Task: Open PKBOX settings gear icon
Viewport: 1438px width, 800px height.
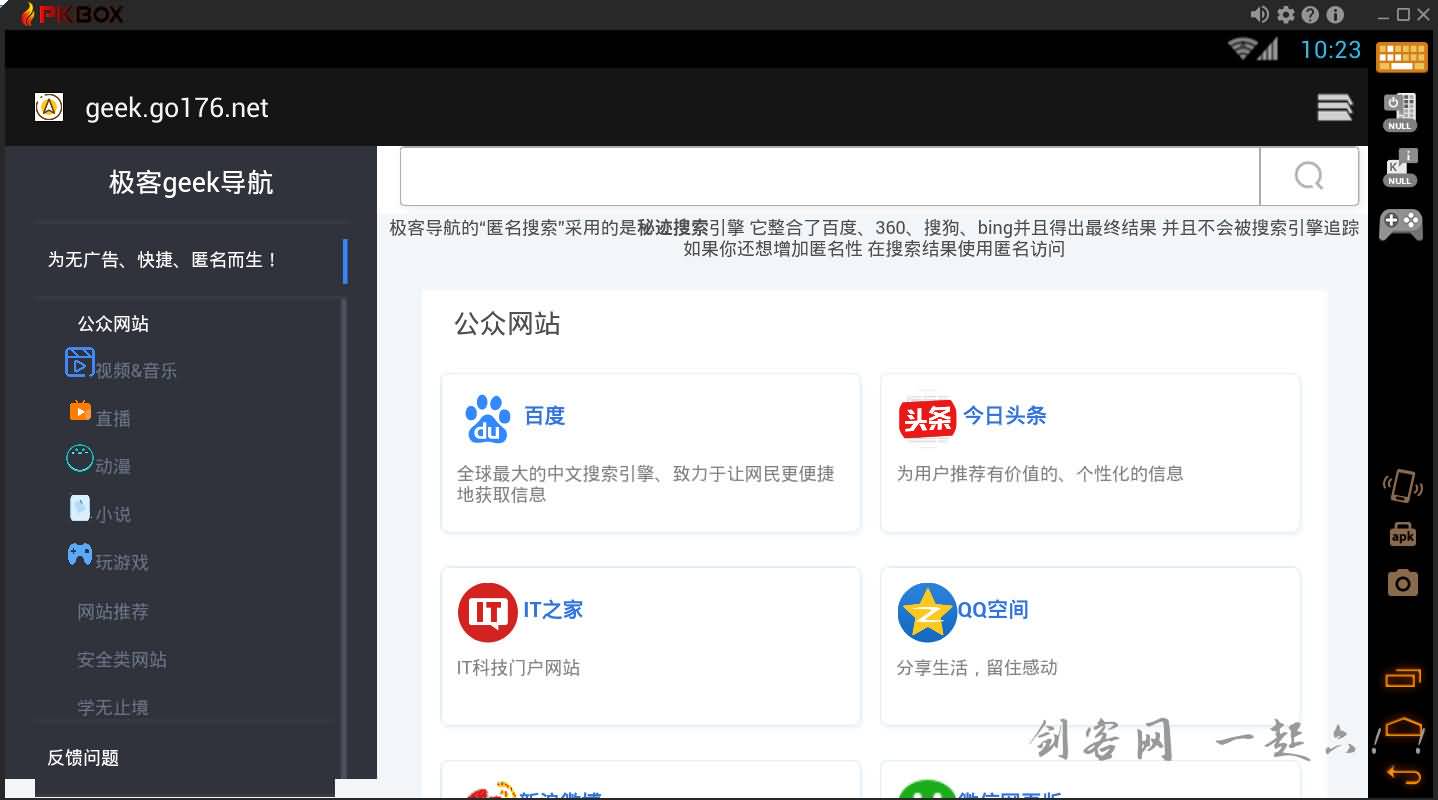Action: pyautogui.click(x=1285, y=14)
